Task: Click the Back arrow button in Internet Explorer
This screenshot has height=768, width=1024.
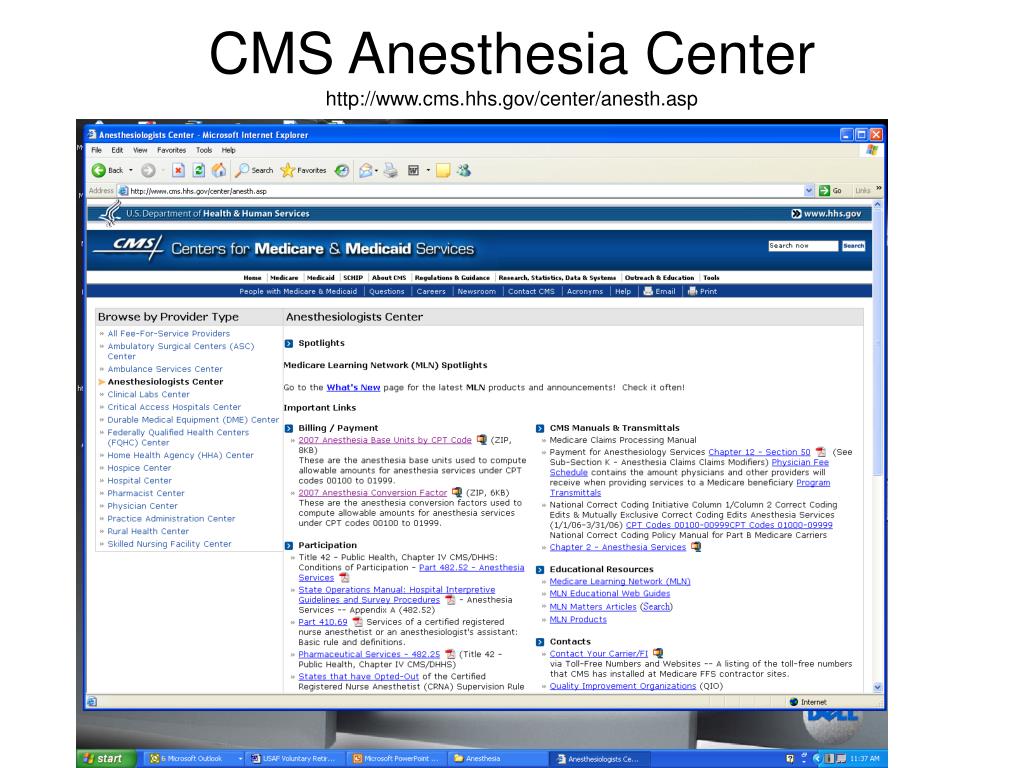Action: 108,170
